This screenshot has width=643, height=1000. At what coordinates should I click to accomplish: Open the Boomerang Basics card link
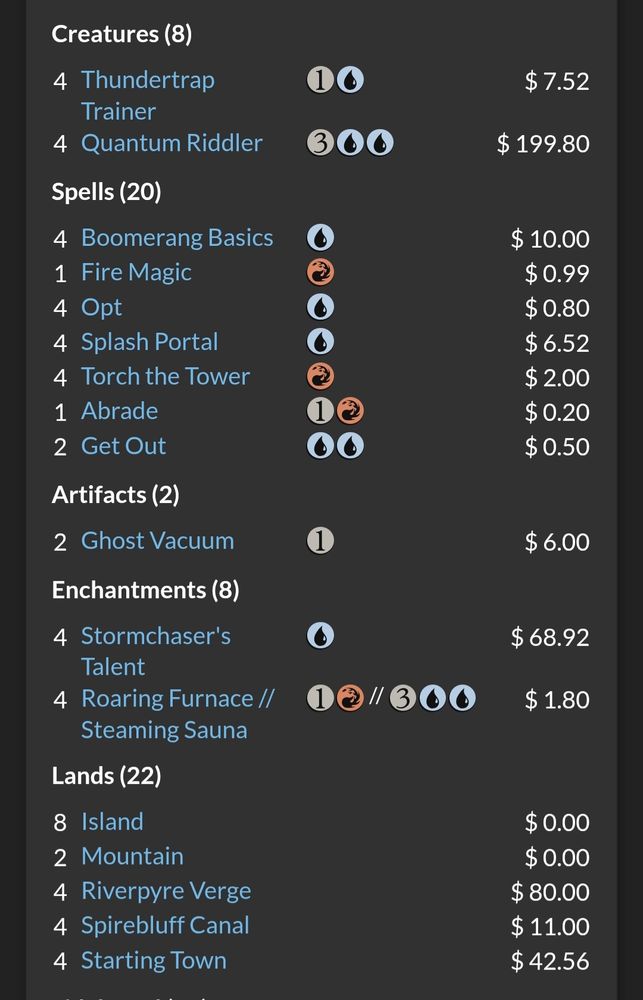pos(177,238)
